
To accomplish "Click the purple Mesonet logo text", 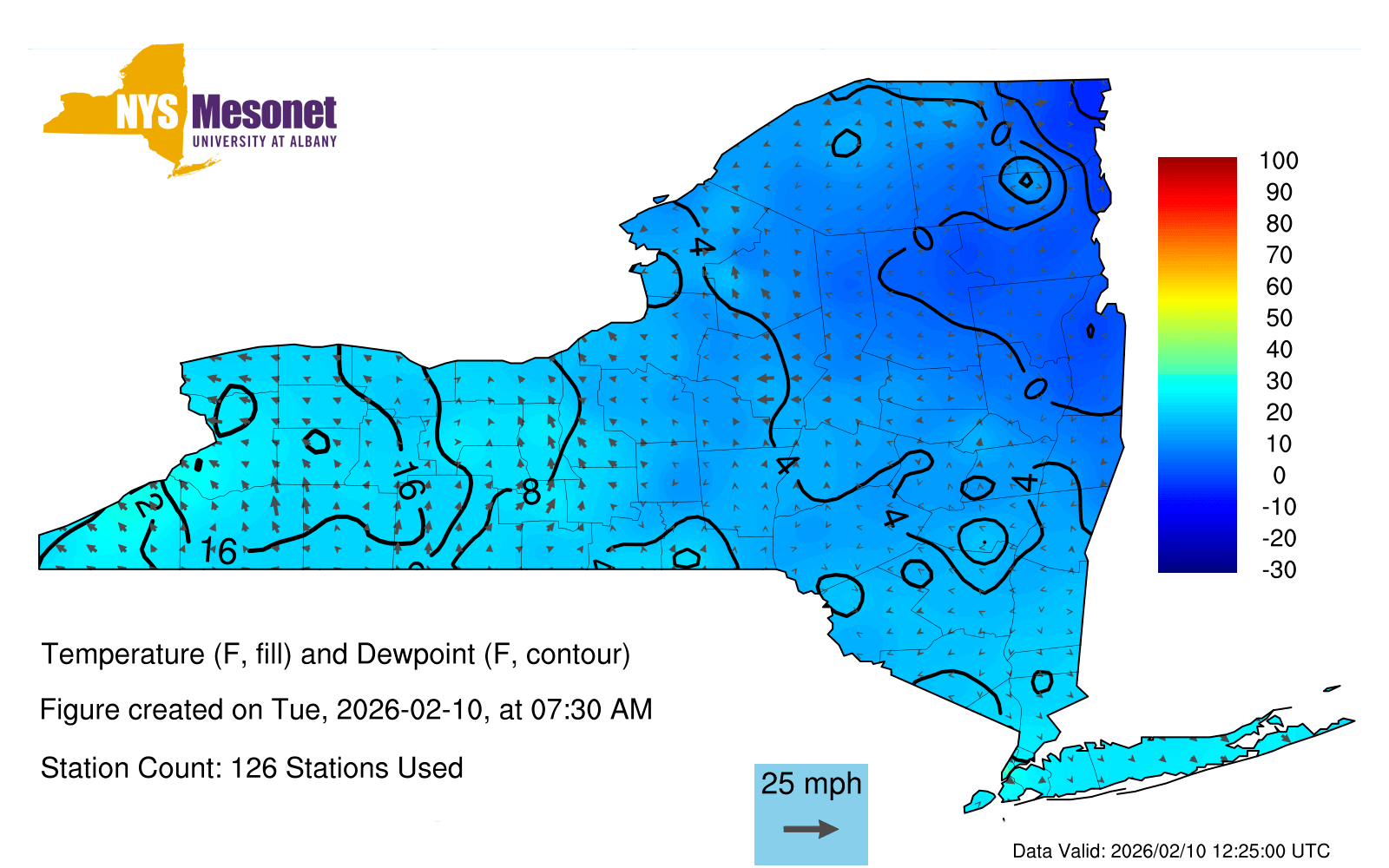I will (264, 113).
